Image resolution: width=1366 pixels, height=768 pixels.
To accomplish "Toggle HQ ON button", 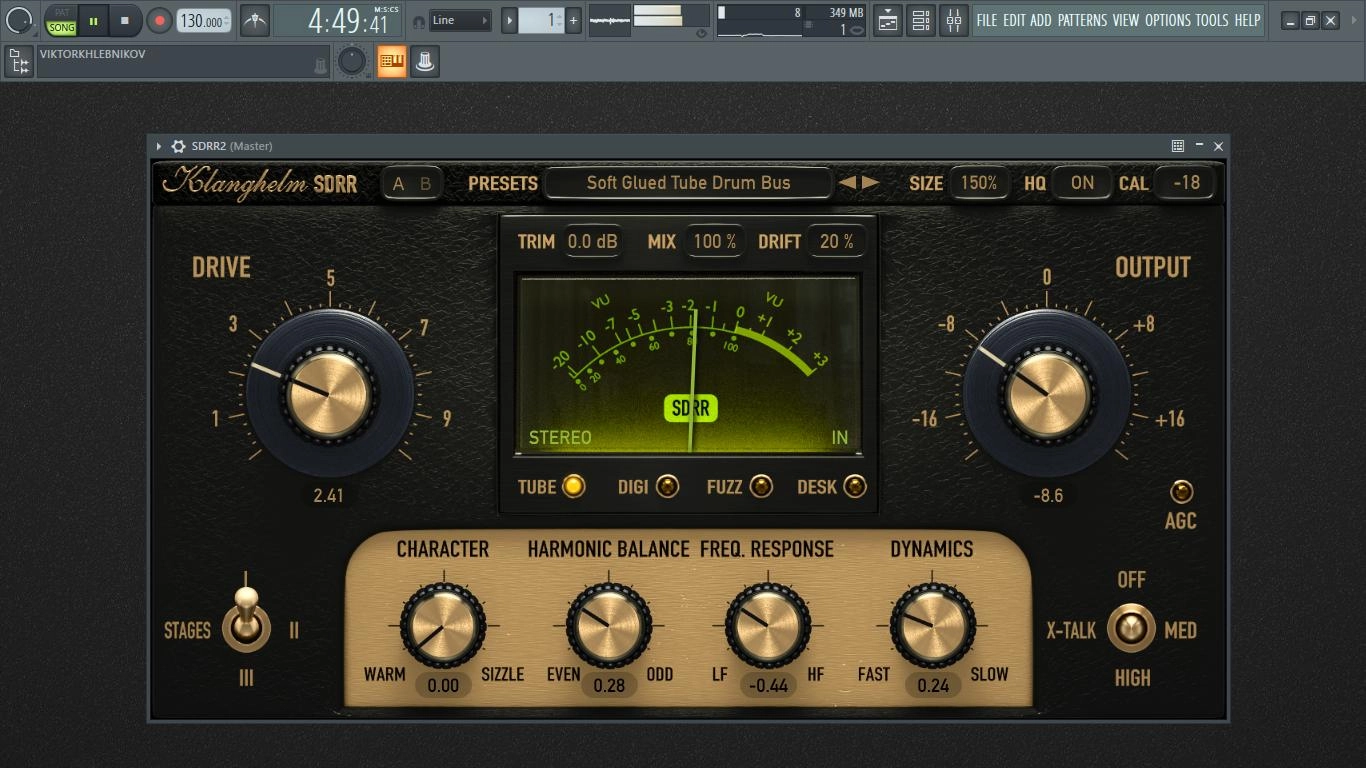I will click(x=1082, y=183).
